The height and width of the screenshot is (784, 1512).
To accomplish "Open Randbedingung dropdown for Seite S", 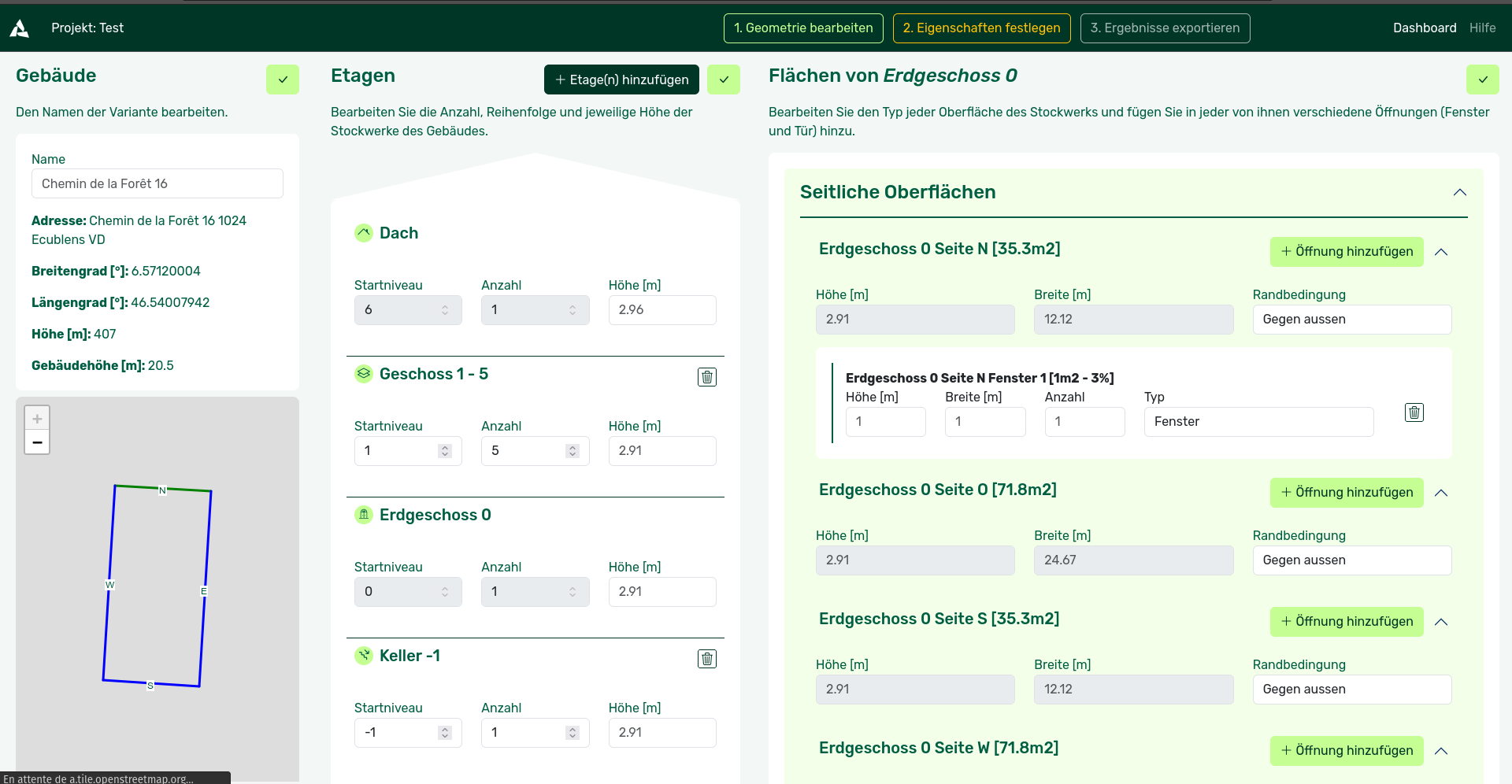I will click(x=1352, y=690).
